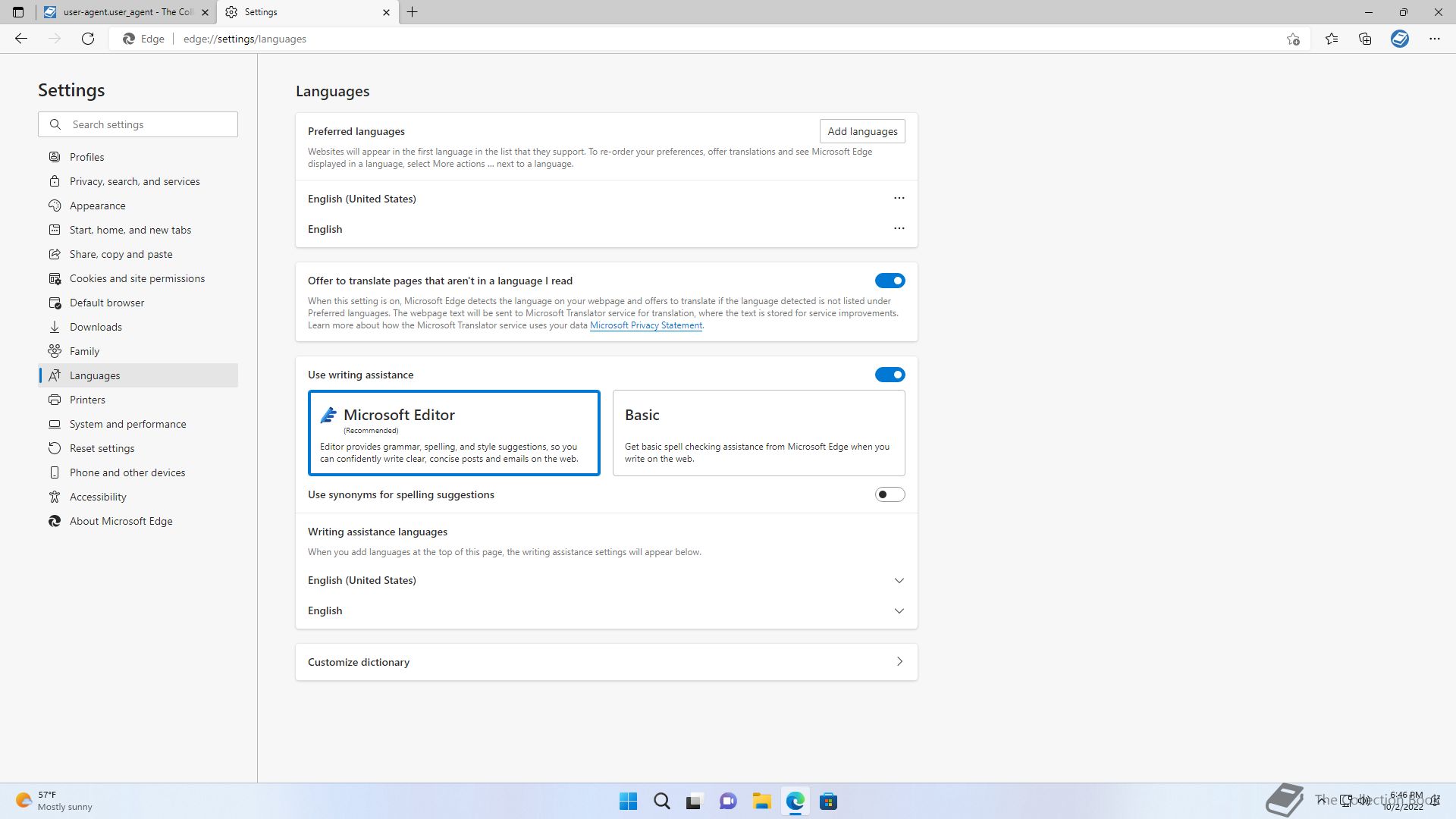1456x819 pixels.
Task: Expand English writing assistance settings
Action: (899, 611)
